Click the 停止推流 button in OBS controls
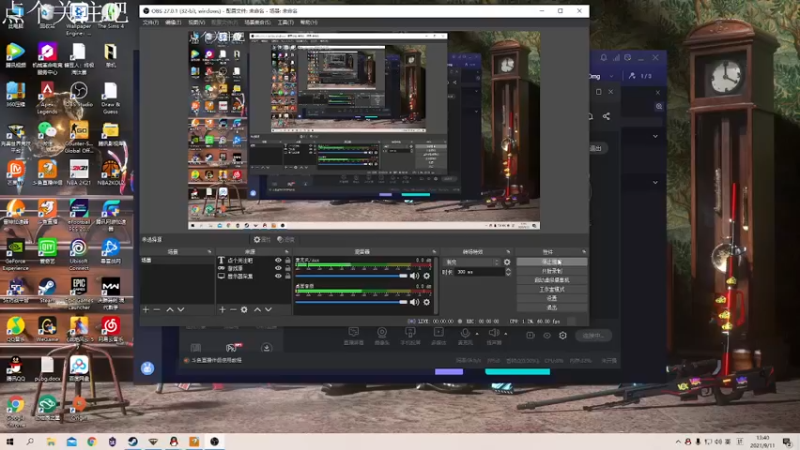The image size is (800, 450). [552, 262]
